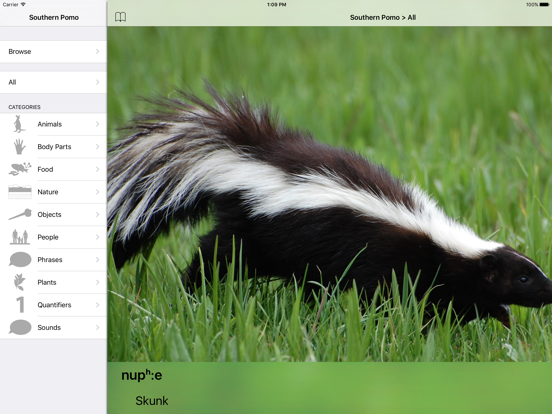Screen dimensions: 552x414
Task: Expand the Quantifiers row chevron
Action: click(x=98, y=305)
